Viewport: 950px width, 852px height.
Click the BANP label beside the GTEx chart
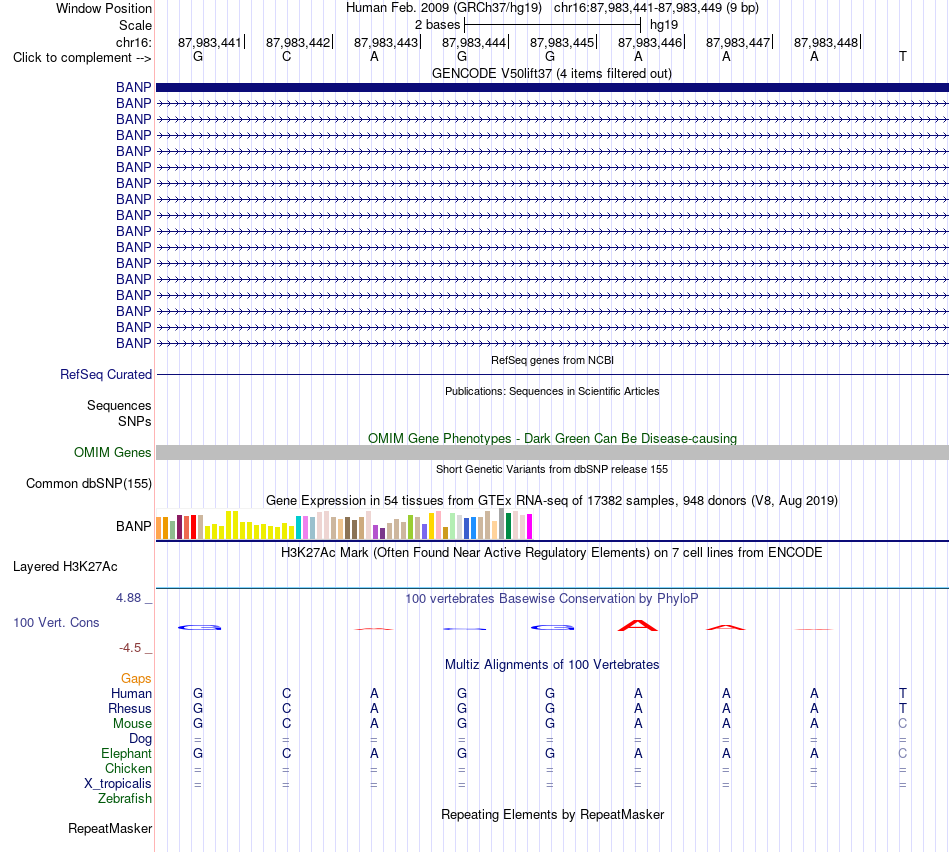133,526
